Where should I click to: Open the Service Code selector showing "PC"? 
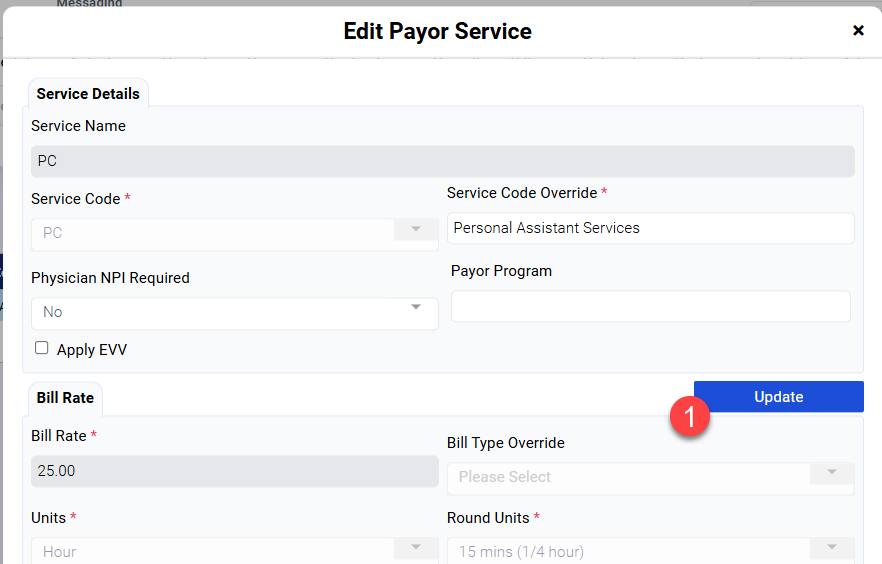tap(220, 234)
